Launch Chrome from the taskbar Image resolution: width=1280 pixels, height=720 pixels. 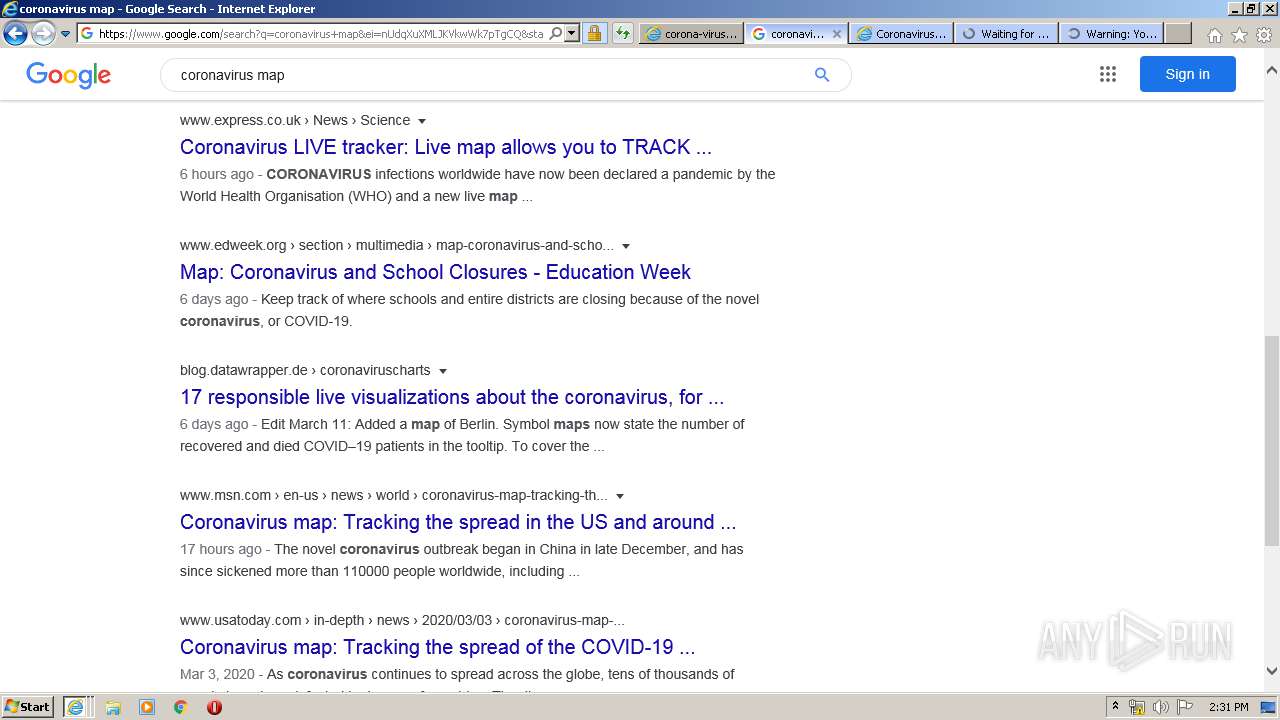coord(181,707)
